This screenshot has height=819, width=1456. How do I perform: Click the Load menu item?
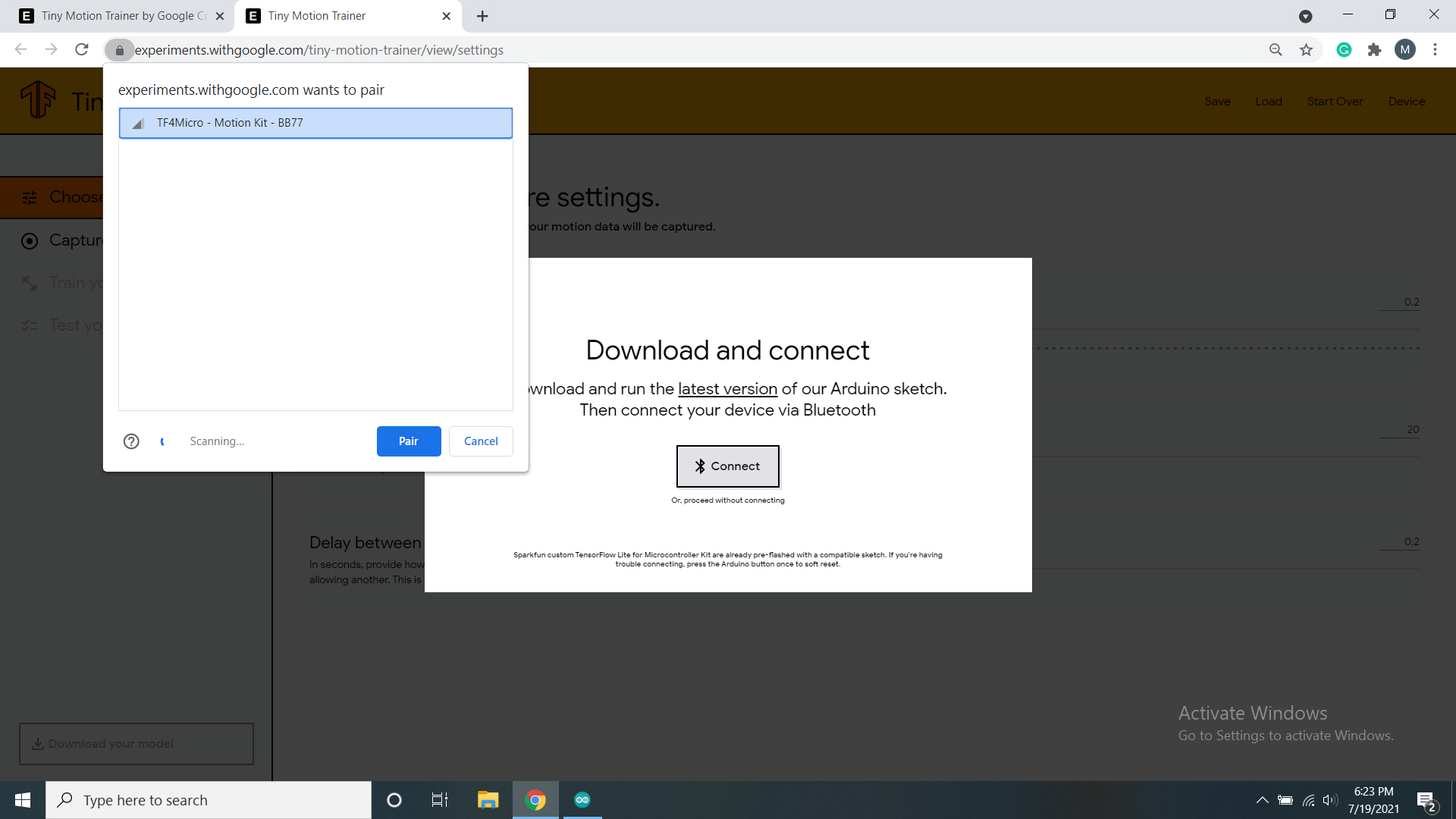pyautogui.click(x=1269, y=102)
